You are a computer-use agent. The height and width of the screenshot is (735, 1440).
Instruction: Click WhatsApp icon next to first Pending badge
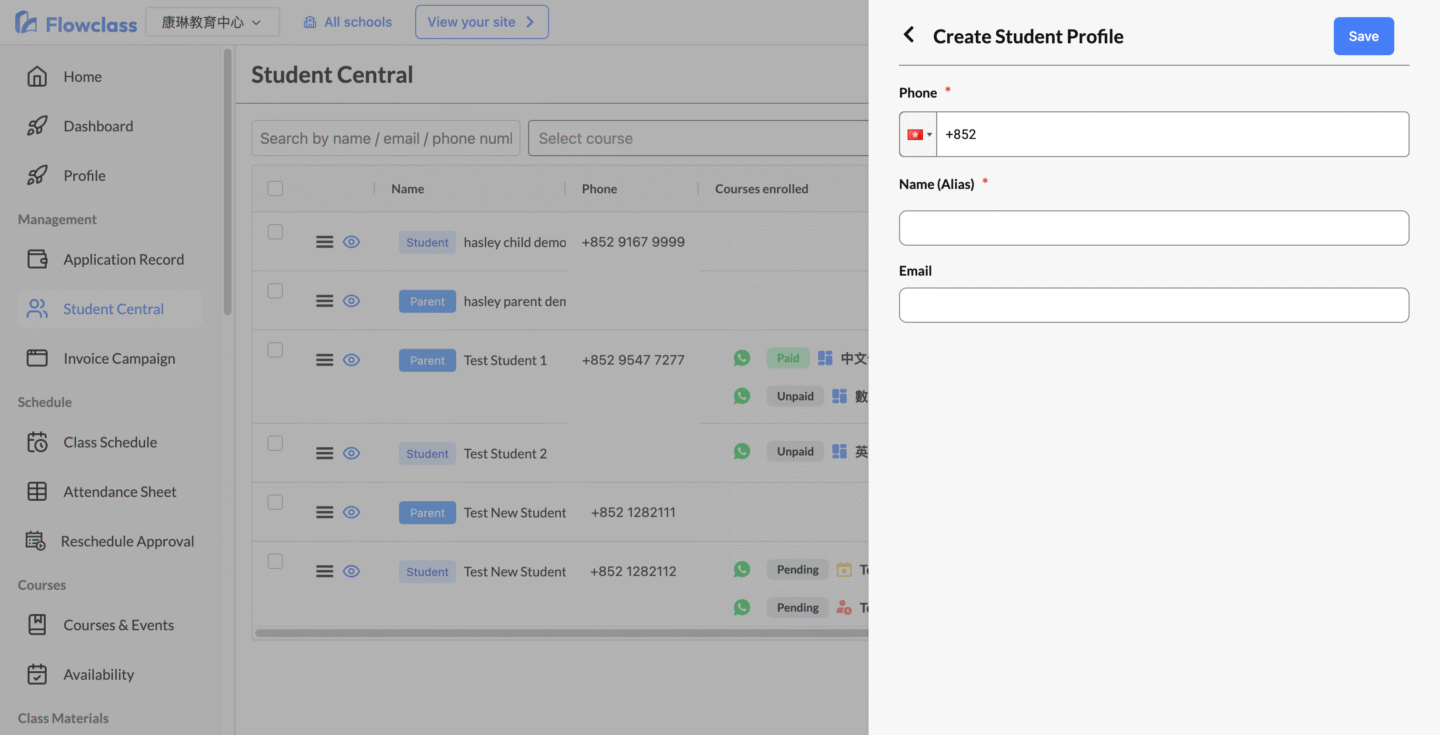coord(741,569)
